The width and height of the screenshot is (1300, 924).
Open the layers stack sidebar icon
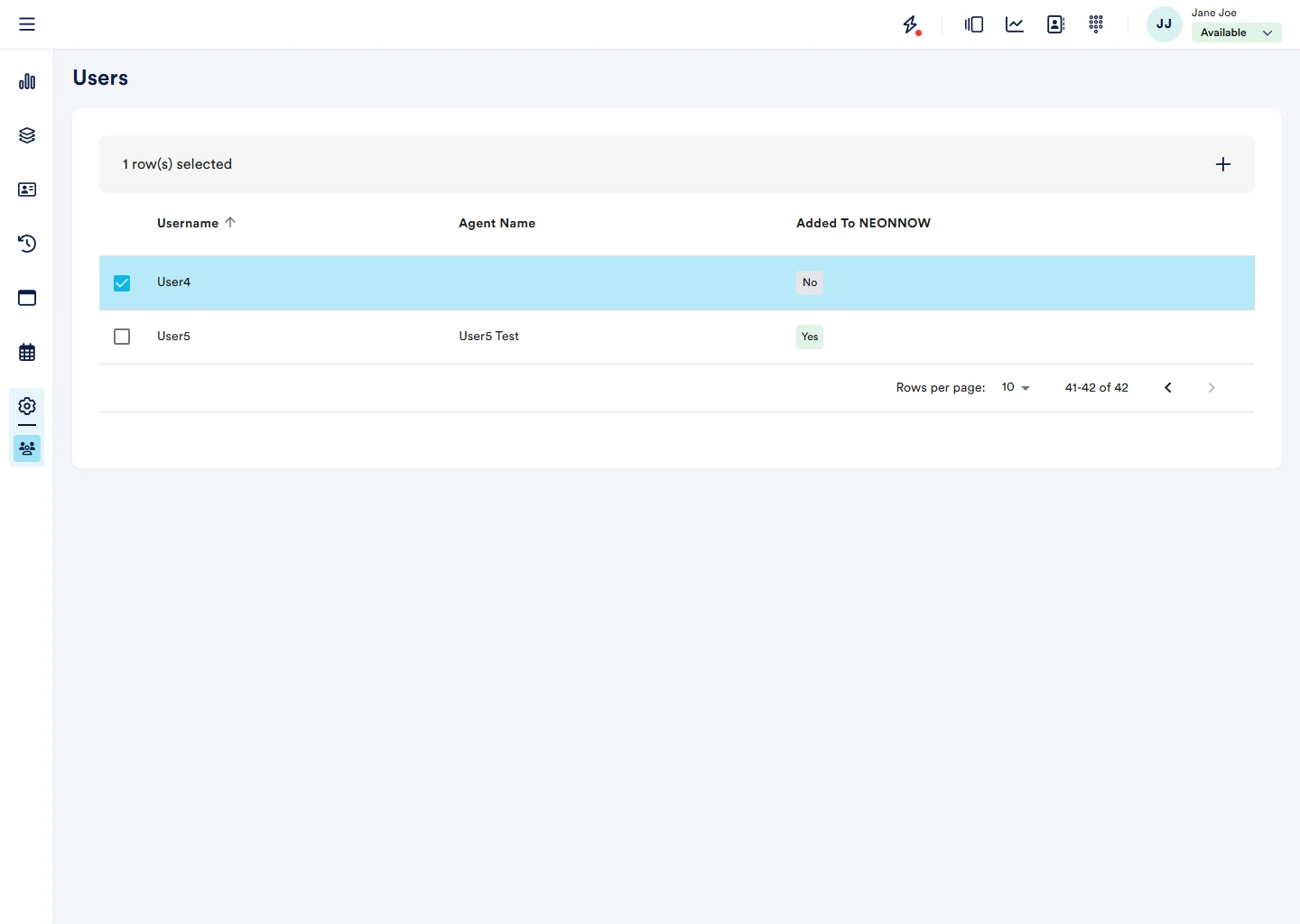coord(27,135)
